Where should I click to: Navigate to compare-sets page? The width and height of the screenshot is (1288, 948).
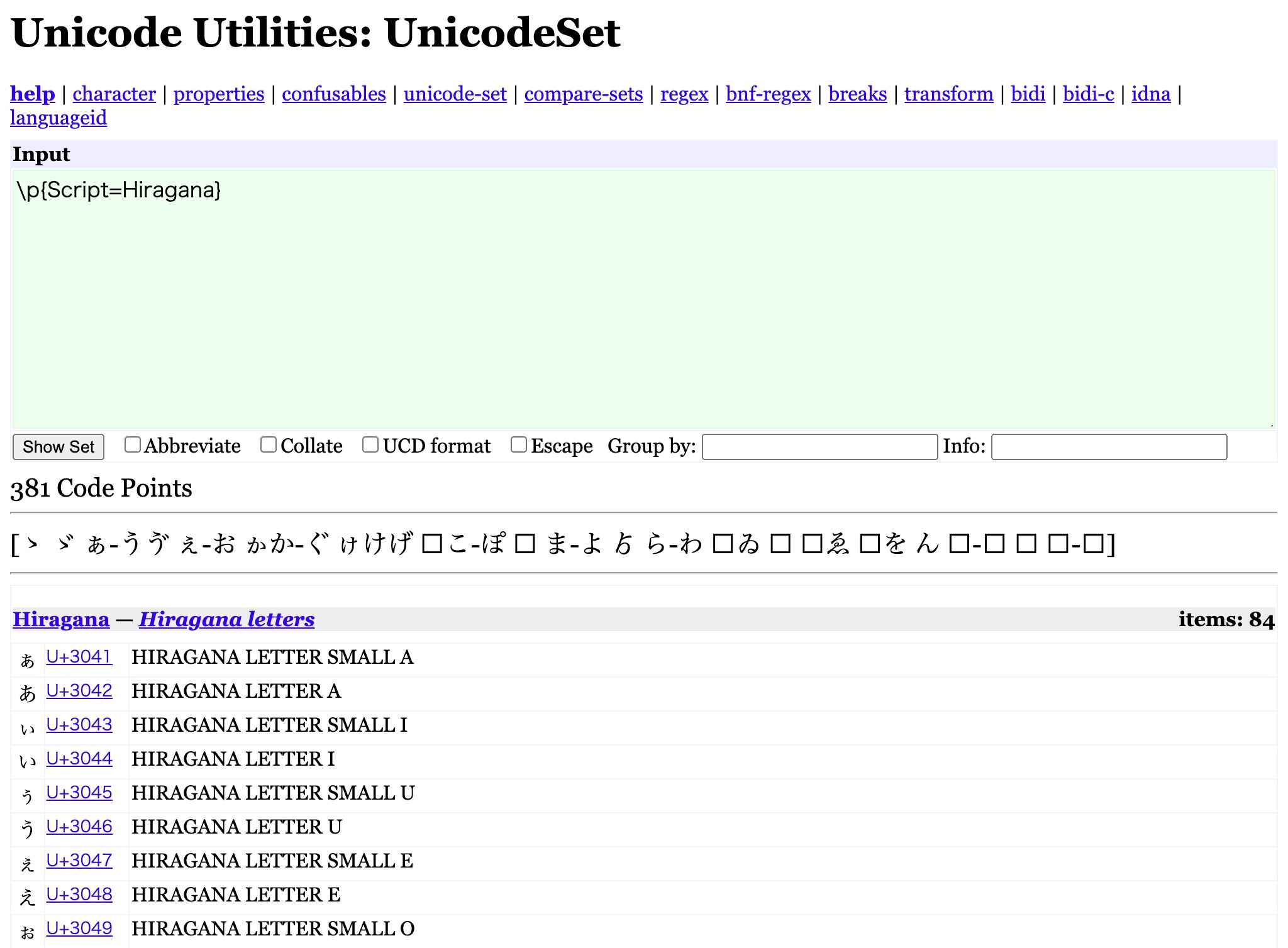coord(583,94)
